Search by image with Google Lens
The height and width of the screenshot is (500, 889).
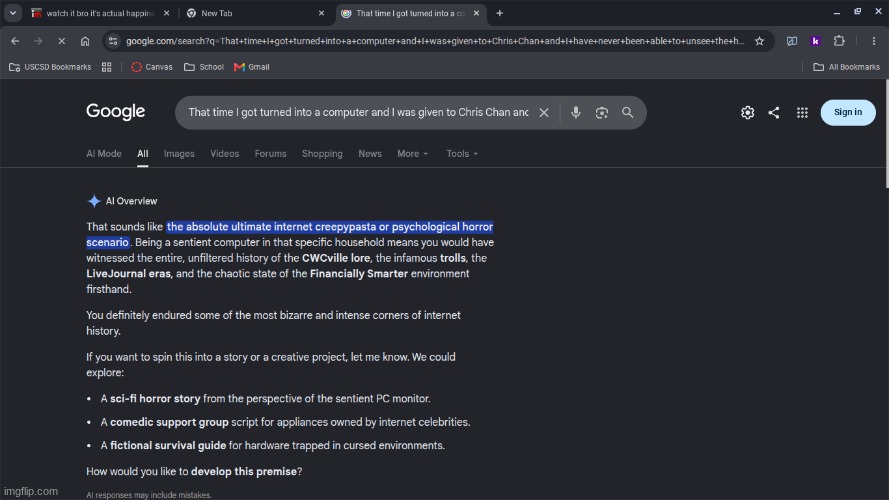click(x=602, y=112)
